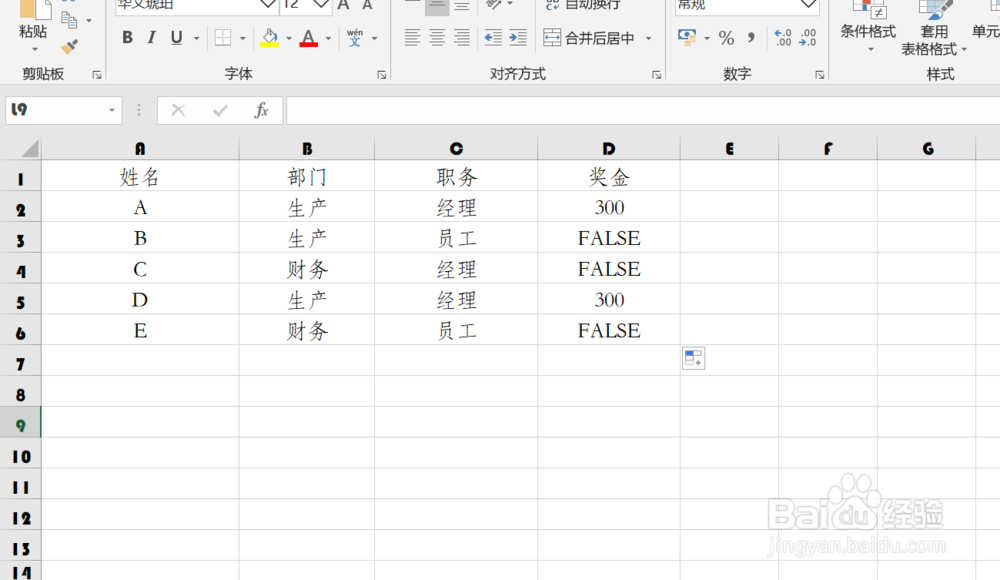The image size is (1000, 580).
Task: Select header cell 姓名
Action: point(140,176)
